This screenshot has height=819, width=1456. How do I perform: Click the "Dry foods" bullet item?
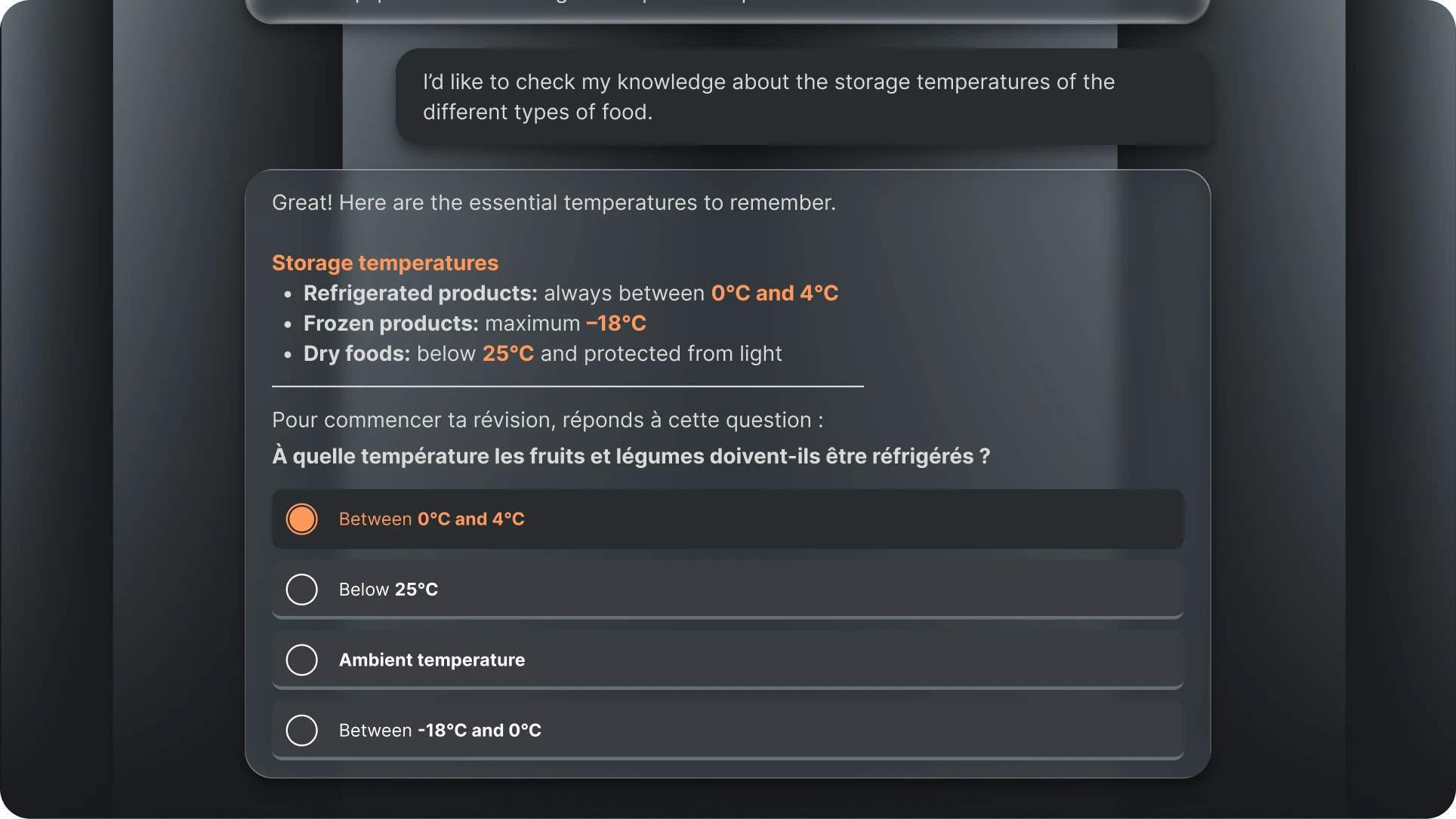[x=542, y=353]
